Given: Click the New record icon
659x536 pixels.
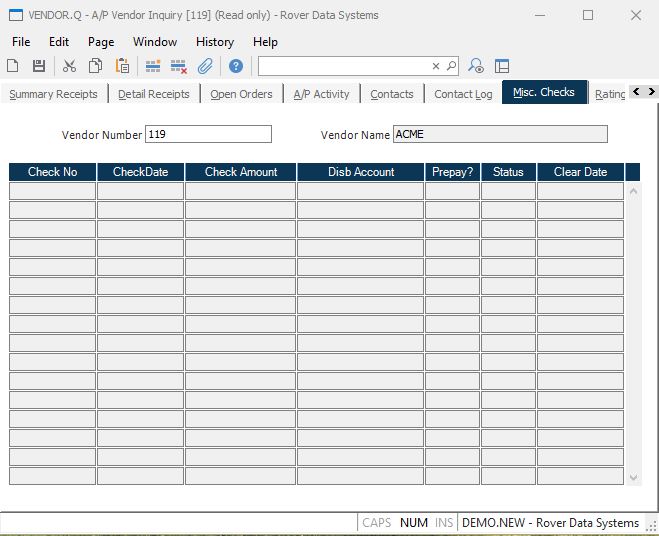Looking at the screenshot, I should (x=13, y=66).
